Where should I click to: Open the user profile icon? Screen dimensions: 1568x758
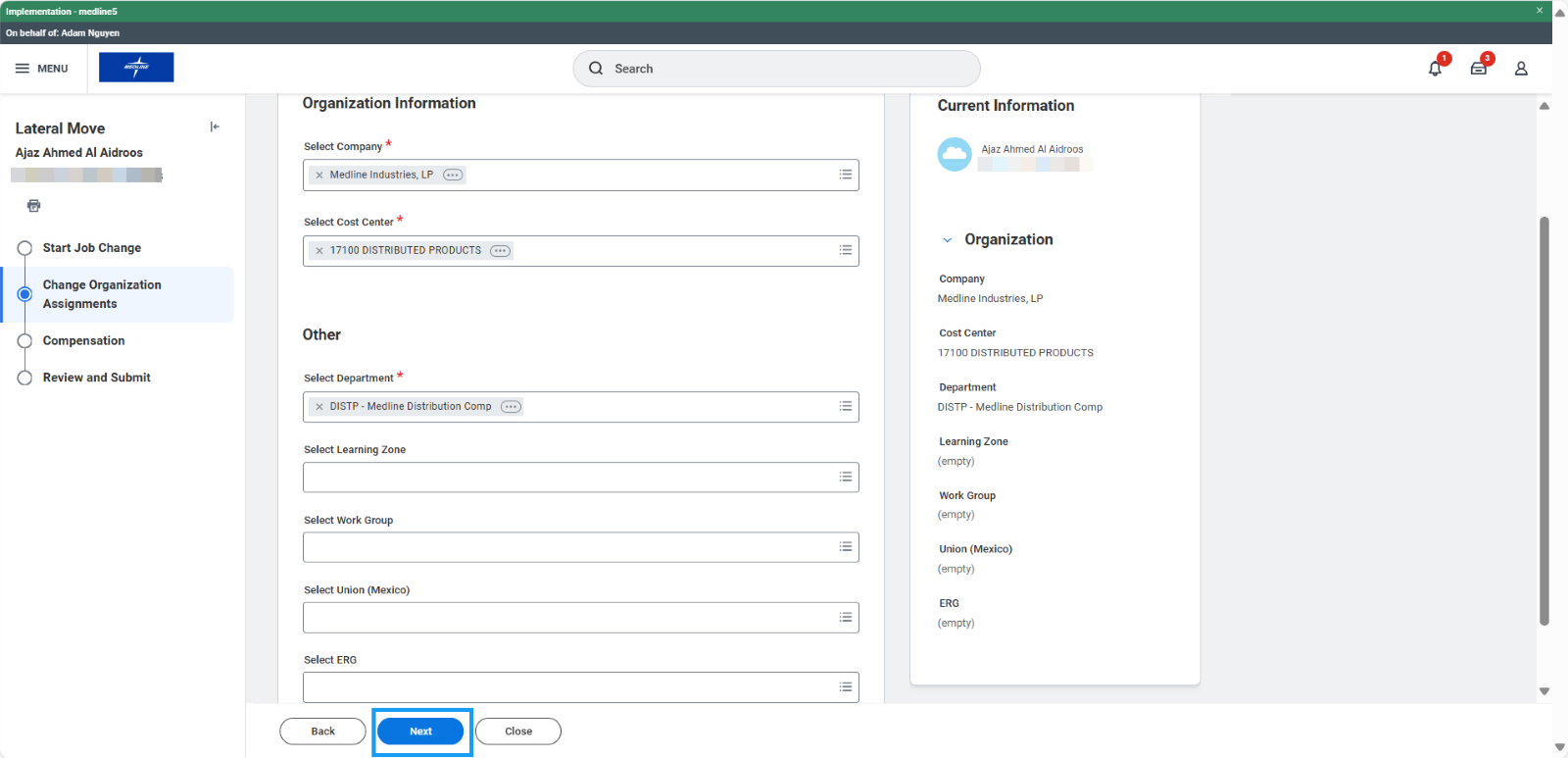(x=1521, y=69)
